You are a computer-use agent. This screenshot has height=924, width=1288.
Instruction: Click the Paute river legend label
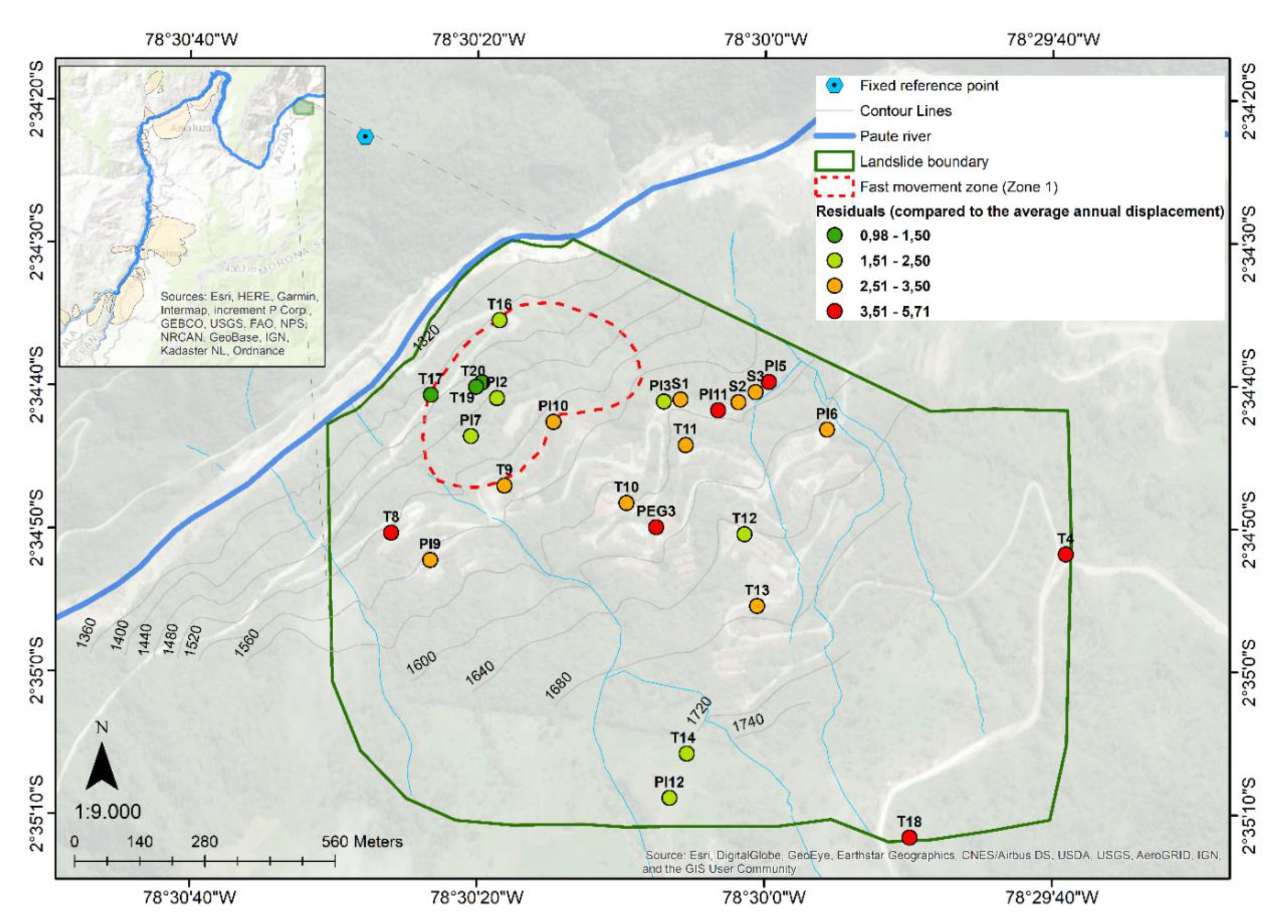coord(895,136)
